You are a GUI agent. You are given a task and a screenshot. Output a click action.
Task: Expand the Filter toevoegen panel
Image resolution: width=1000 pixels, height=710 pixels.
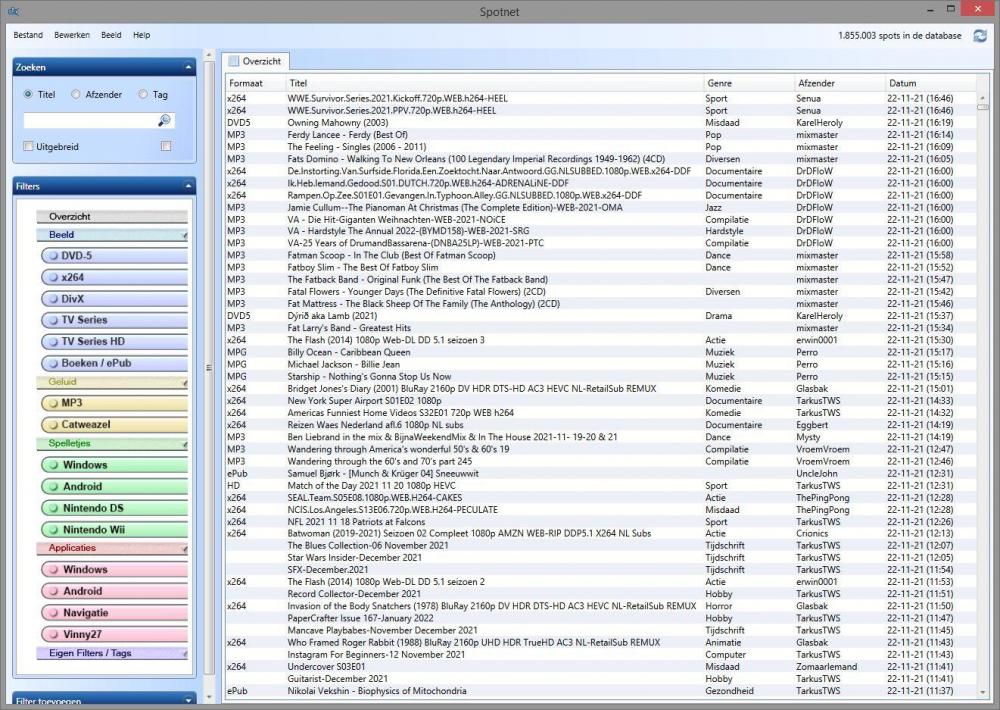coord(188,700)
